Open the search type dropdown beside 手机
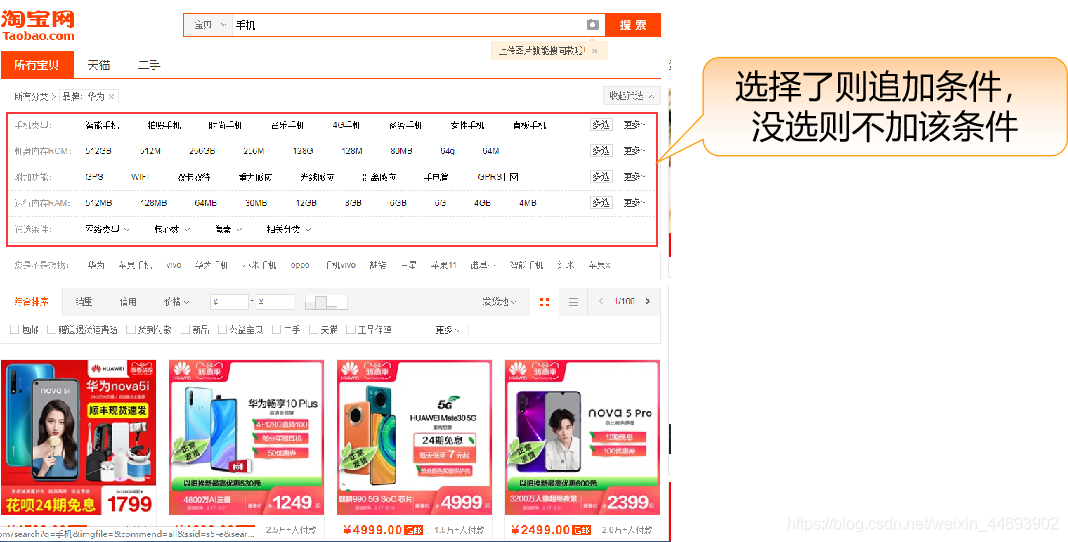Screen dimensions: 1068x542 point(208,25)
